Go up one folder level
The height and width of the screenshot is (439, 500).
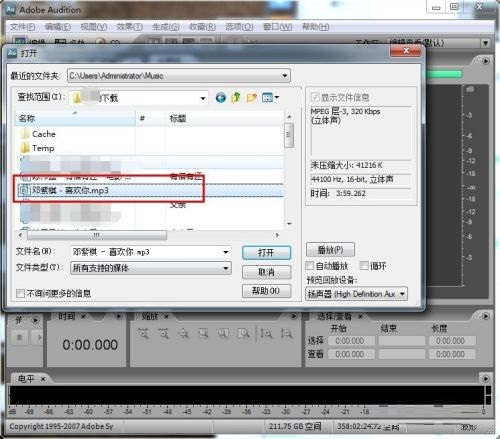(x=236, y=97)
